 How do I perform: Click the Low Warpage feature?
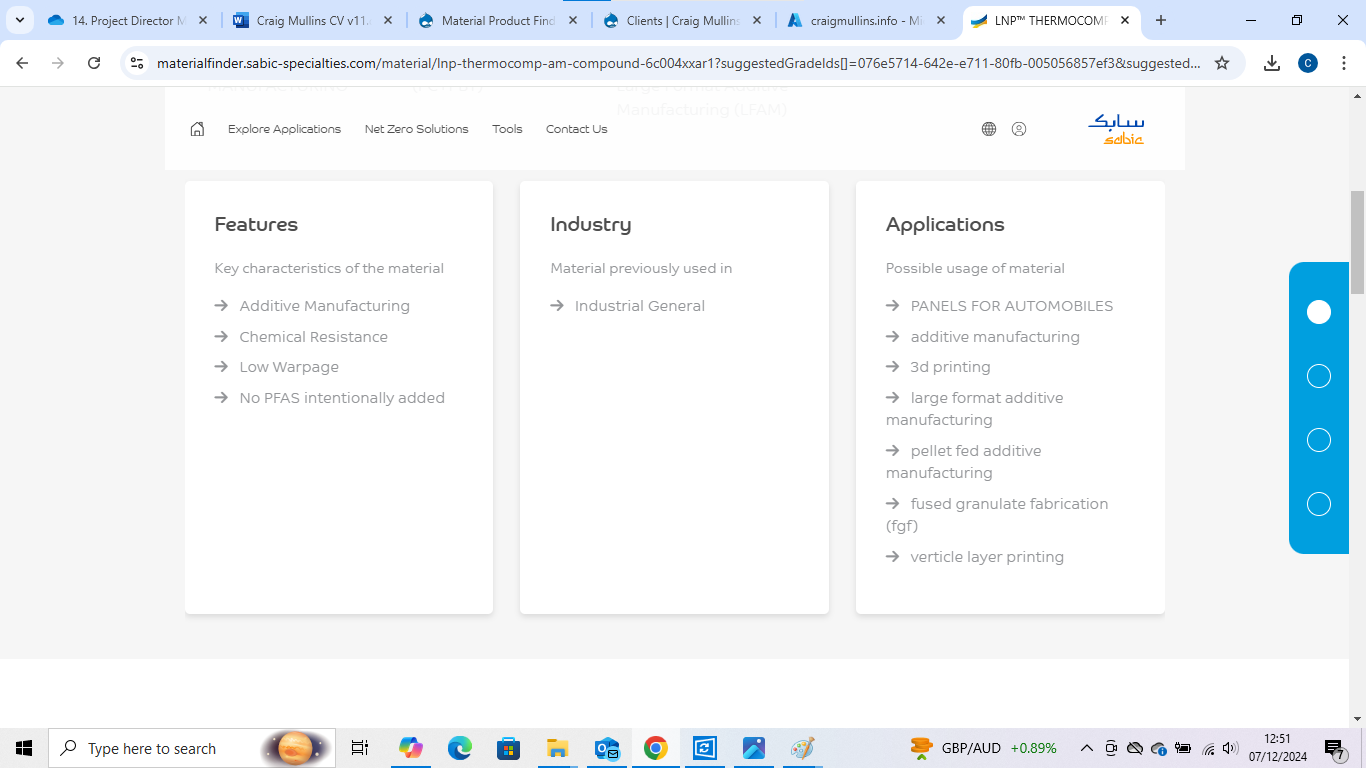click(289, 367)
